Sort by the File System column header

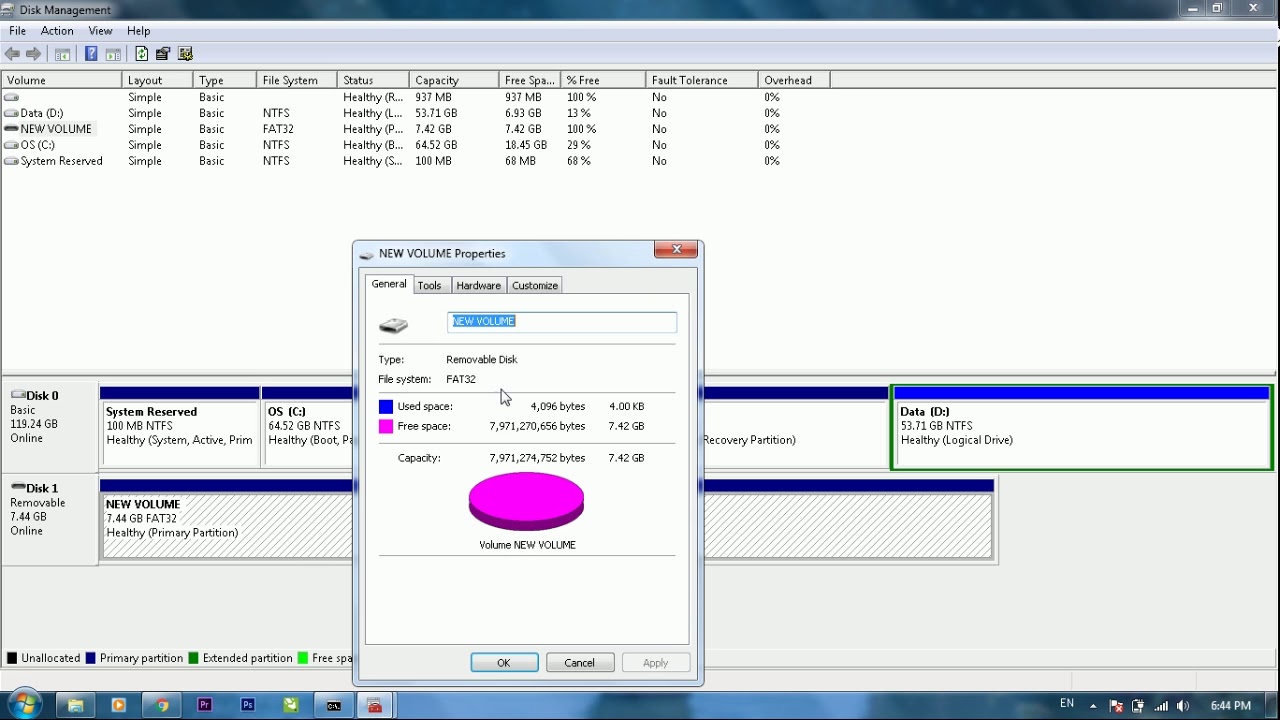(297, 80)
